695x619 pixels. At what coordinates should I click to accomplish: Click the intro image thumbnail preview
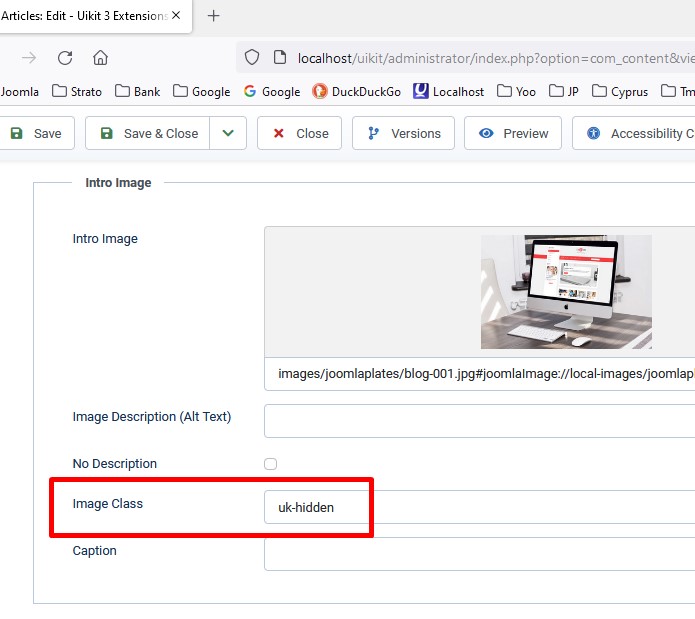coord(566,292)
